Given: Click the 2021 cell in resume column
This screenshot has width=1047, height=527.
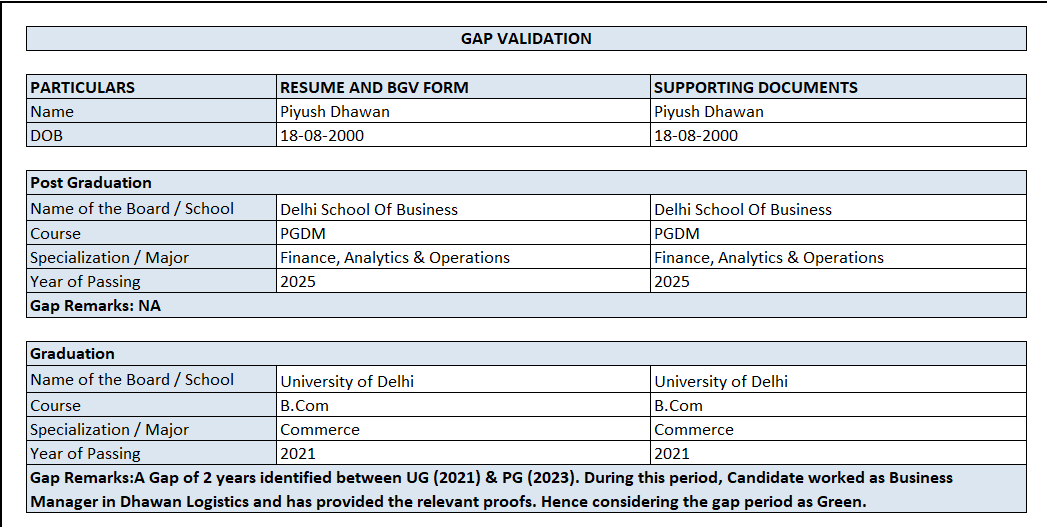Looking at the screenshot, I should pos(463,454).
